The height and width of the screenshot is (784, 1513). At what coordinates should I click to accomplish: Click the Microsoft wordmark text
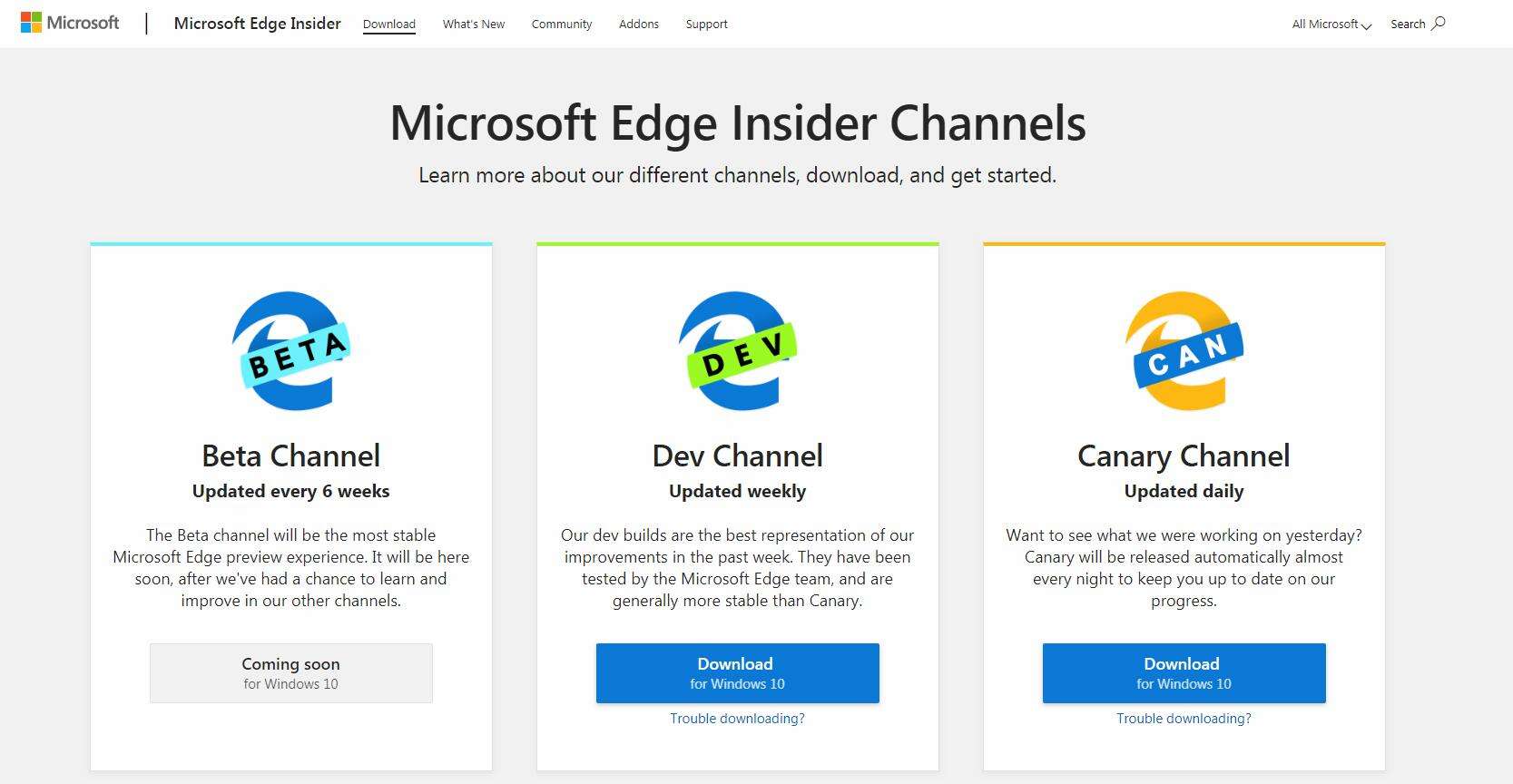[x=83, y=23]
